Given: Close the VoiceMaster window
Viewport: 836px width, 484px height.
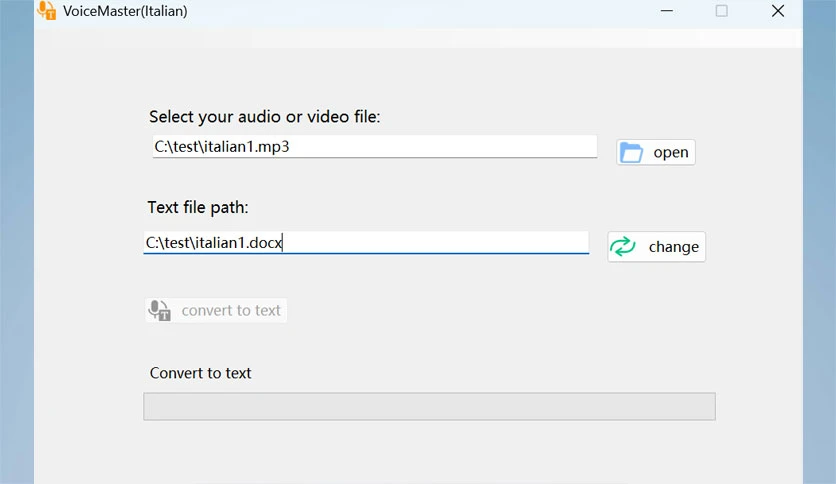Looking at the screenshot, I should 778,11.
